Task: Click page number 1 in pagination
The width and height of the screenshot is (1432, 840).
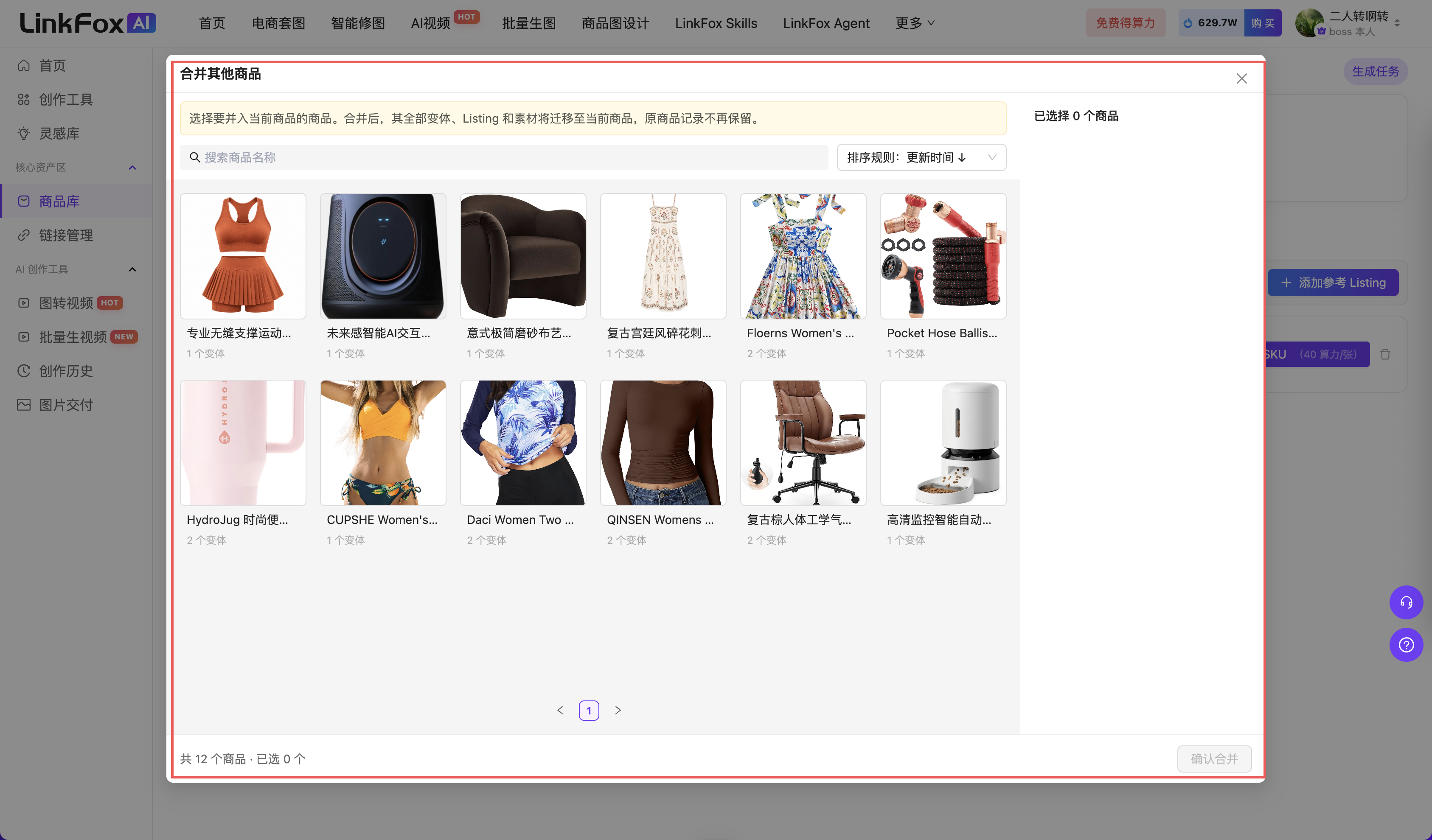Action: (589, 710)
